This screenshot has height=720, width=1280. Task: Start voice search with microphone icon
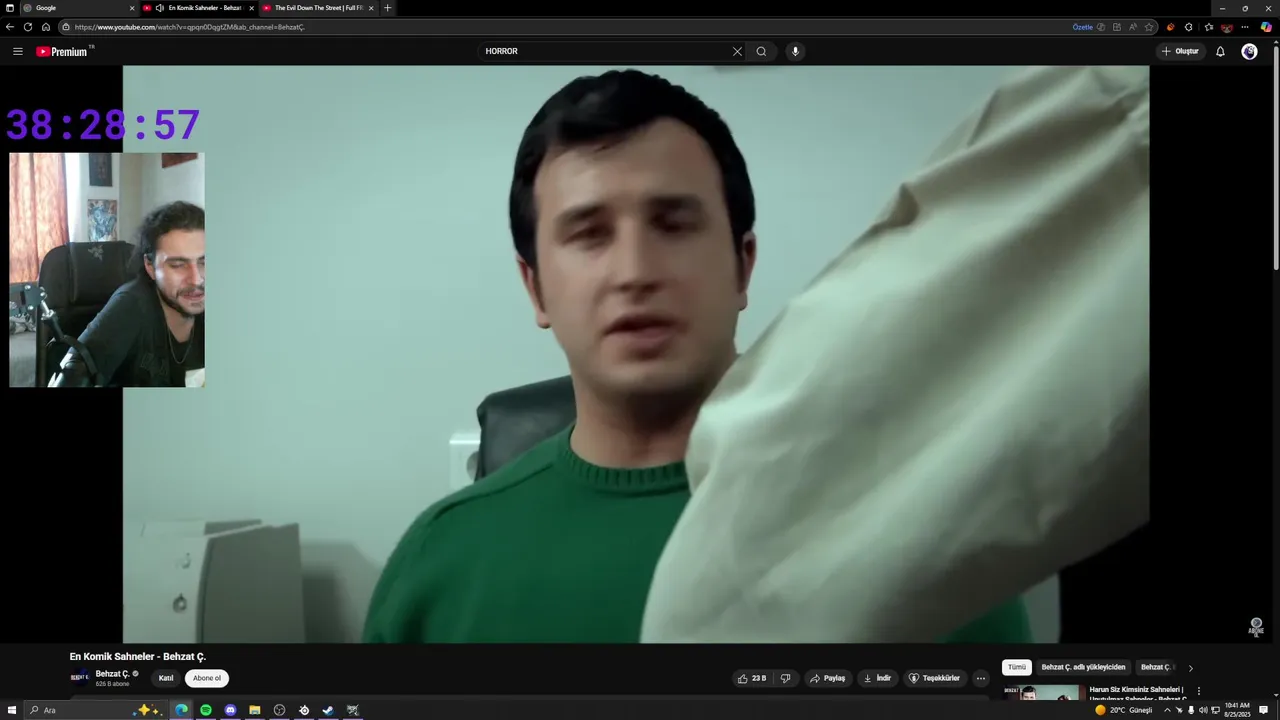795,51
